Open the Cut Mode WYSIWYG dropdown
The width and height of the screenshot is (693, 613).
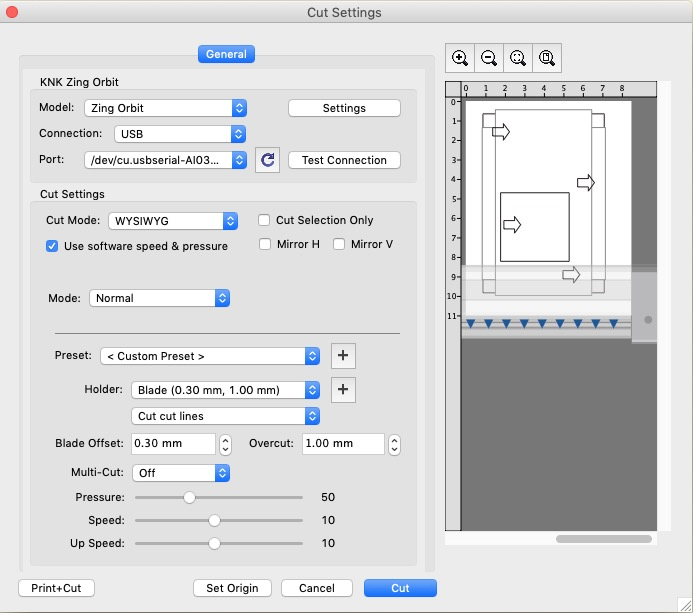(173, 221)
